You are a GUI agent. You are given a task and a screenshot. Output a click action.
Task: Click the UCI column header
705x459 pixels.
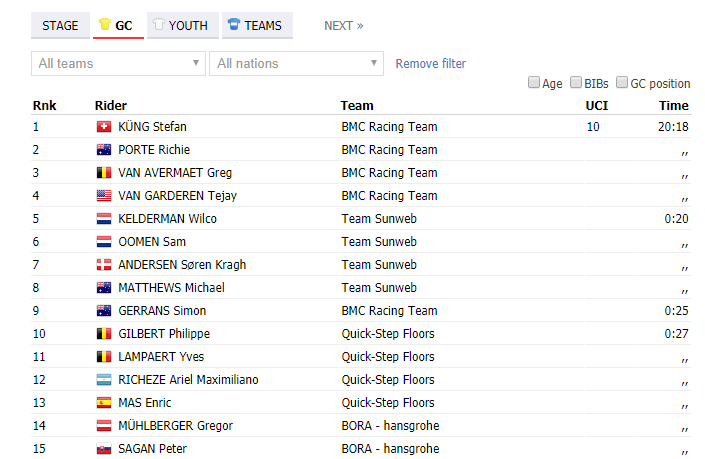(x=597, y=106)
